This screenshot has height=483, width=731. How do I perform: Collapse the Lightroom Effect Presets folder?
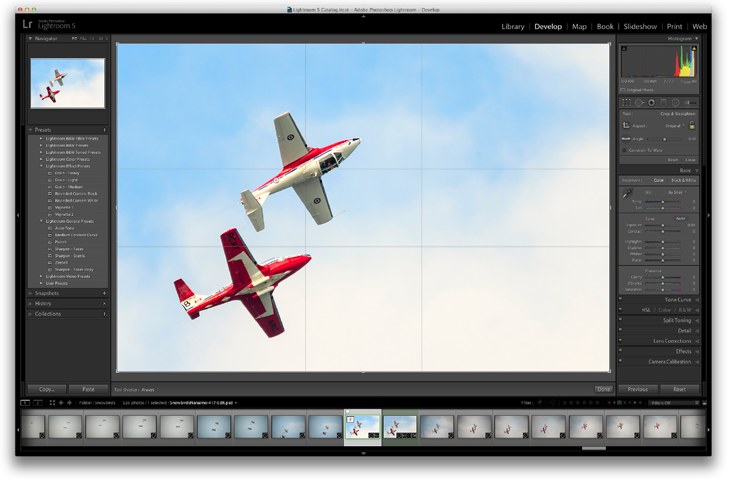pyautogui.click(x=41, y=166)
